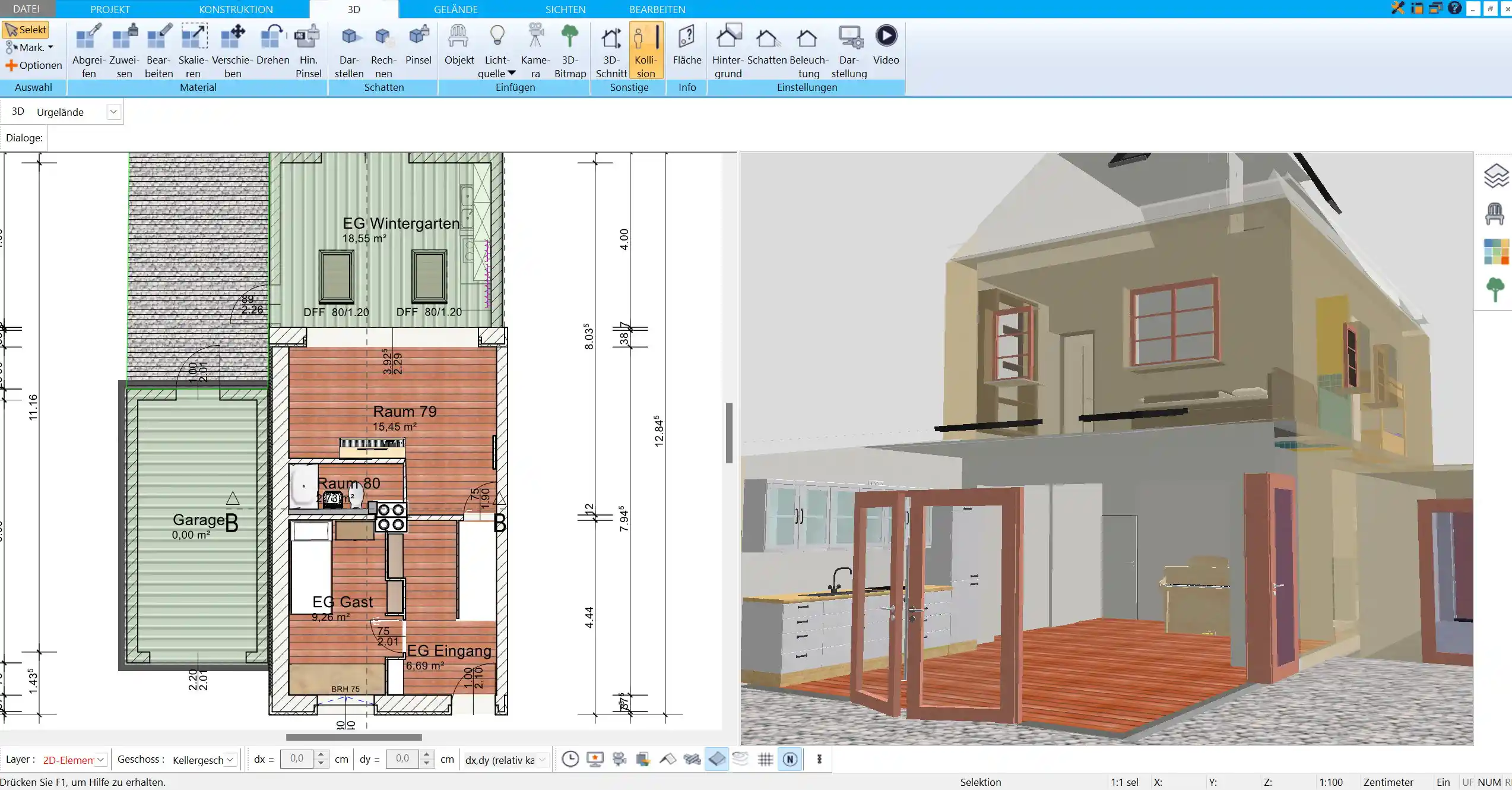Click the DATEI menu item
The image size is (1512, 790).
coord(26,9)
